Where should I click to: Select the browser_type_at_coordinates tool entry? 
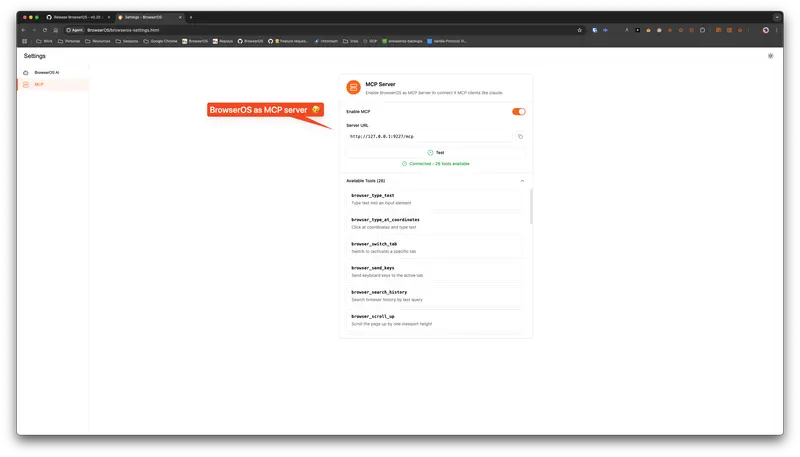pos(436,223)
